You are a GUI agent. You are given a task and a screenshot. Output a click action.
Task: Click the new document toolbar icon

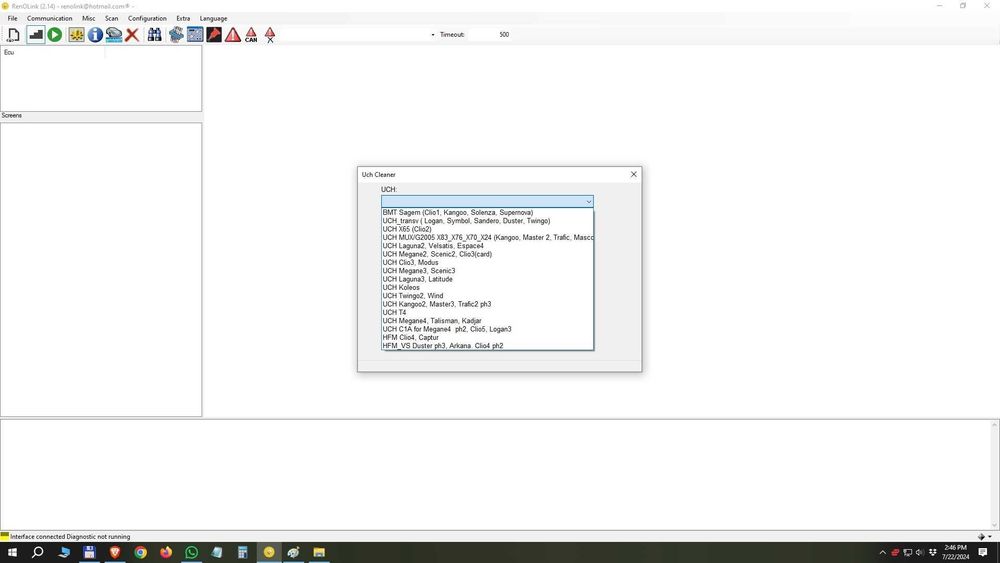coord(13,35)
